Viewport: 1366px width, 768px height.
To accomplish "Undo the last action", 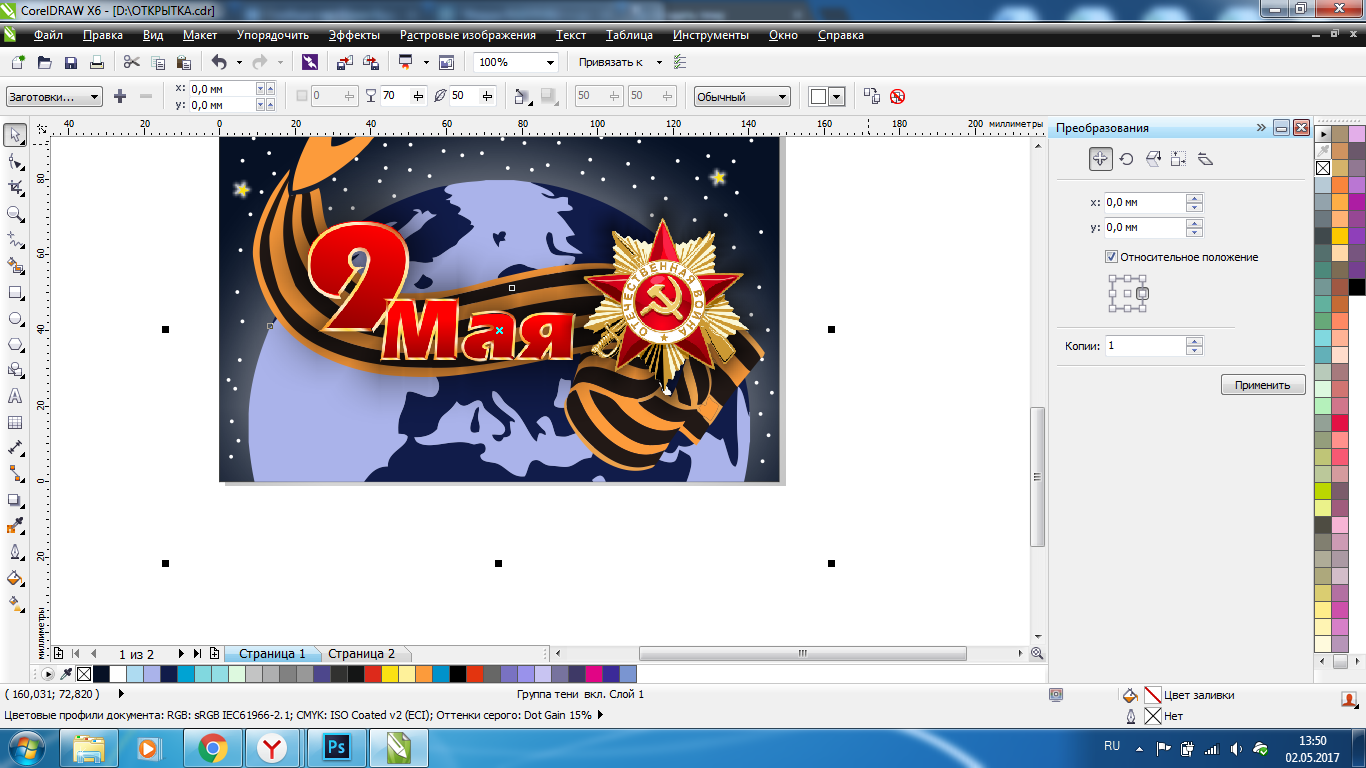I will click(x=219, y=62).
